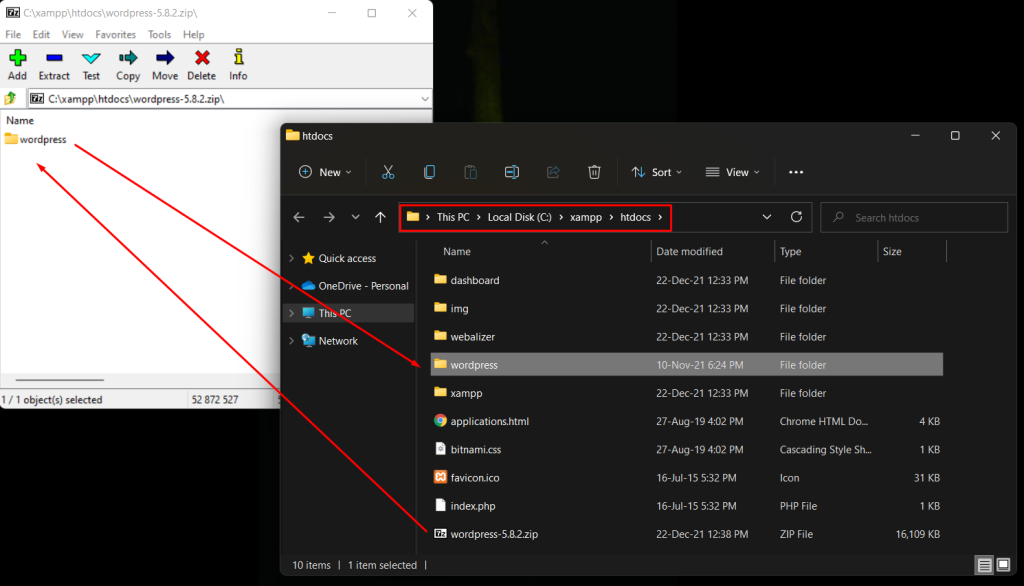Screen dimensions: 1024x586
Task: Open the 7-Zip View menu
Action: pos(72,35)
